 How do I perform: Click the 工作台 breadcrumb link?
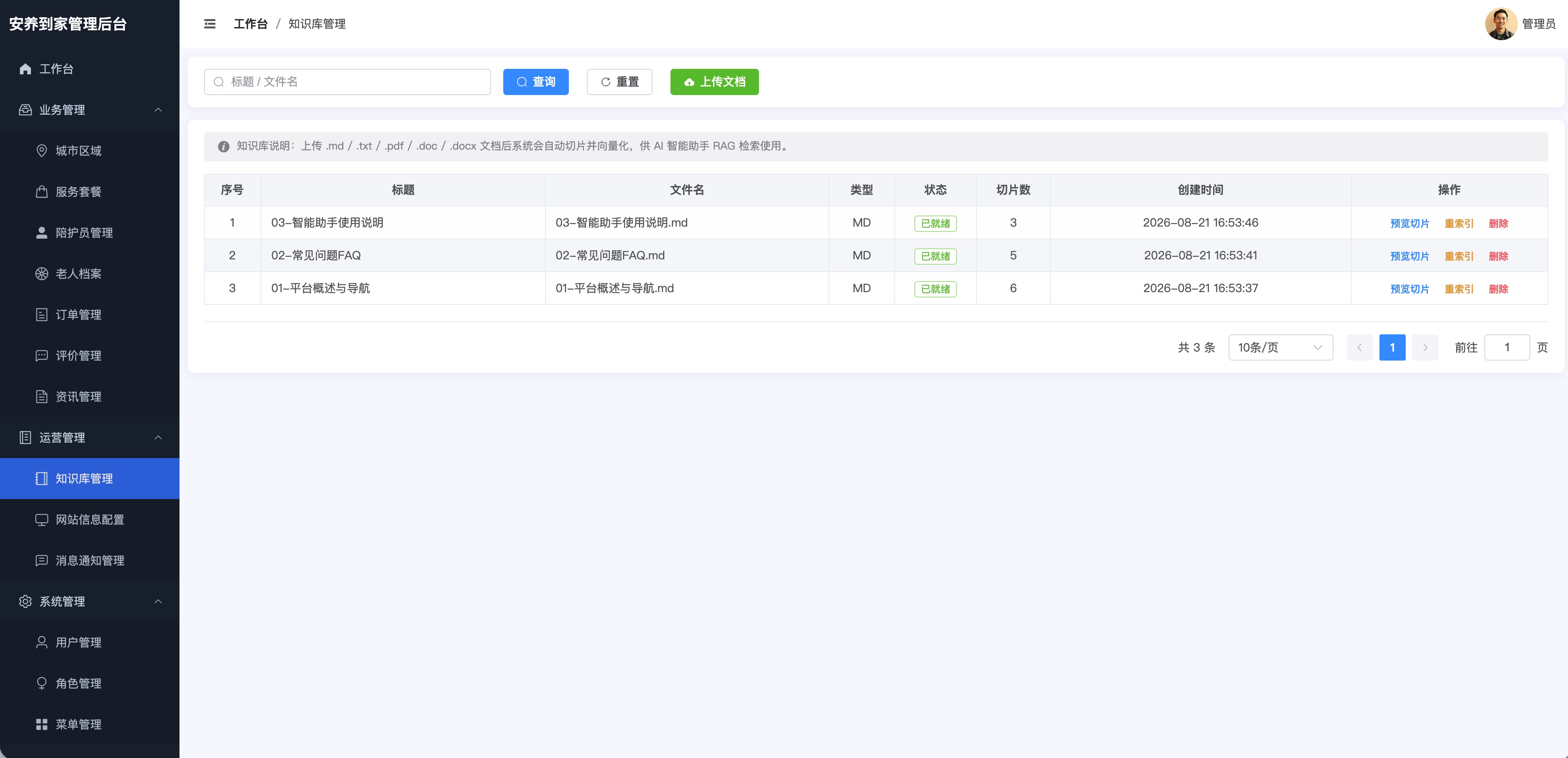250,24
